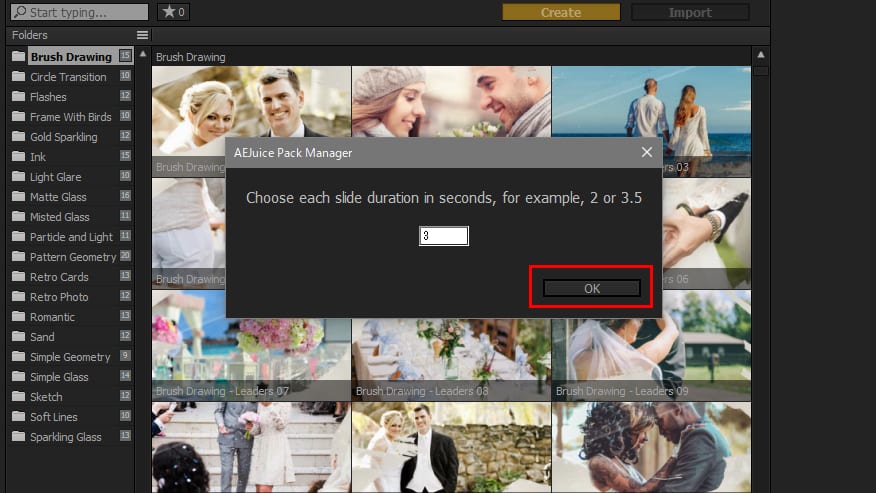This screenshot has width=876, height=493.
Task: Click the Matte Glass folder icon
Action: [x=18, y=196]
